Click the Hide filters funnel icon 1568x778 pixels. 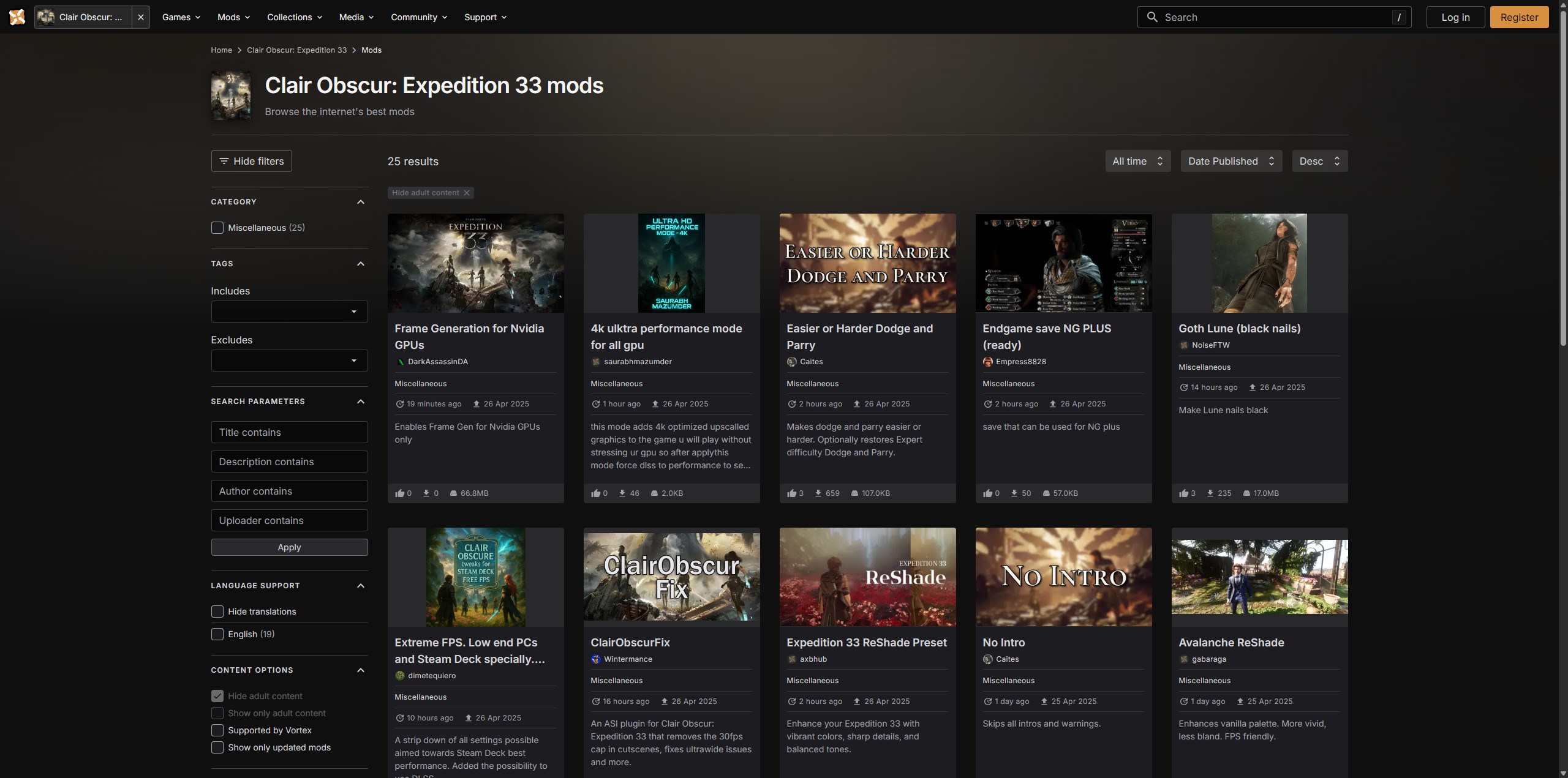[x=224, y=161]
